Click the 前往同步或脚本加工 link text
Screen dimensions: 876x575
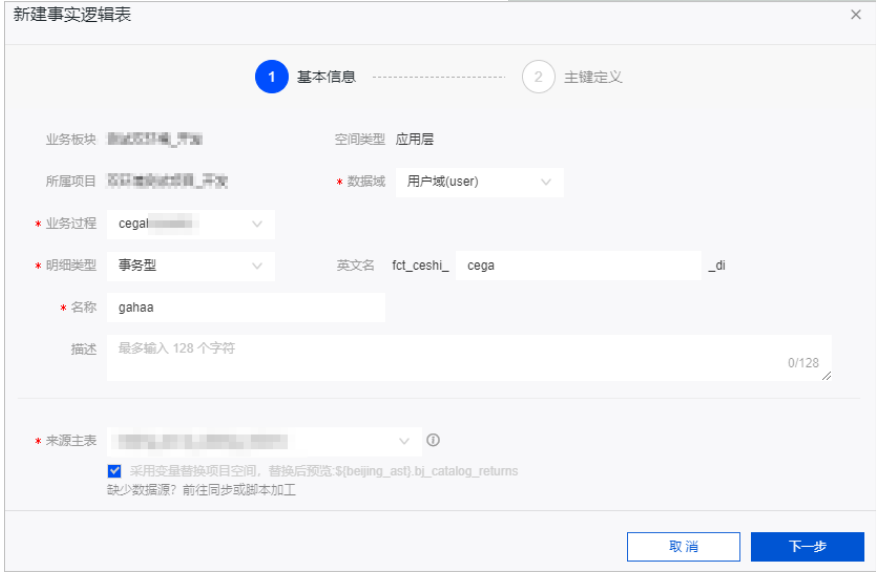pos(239,490)
